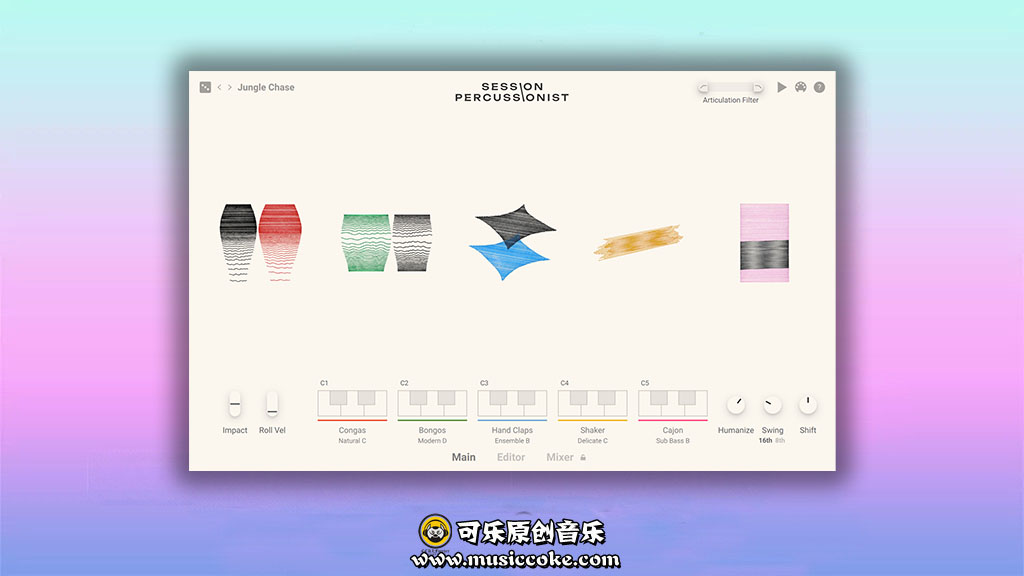Open the Hand Claps Ensemble B selector

click(512, 435)
